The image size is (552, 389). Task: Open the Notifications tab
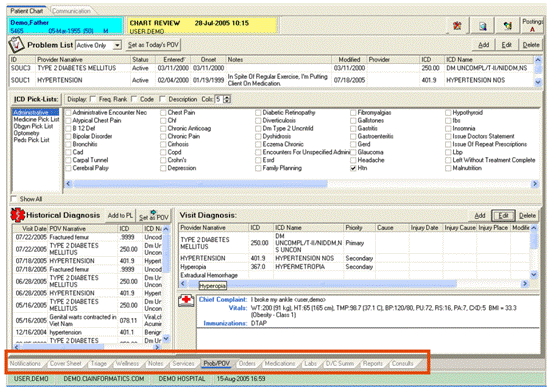point(25,363)
